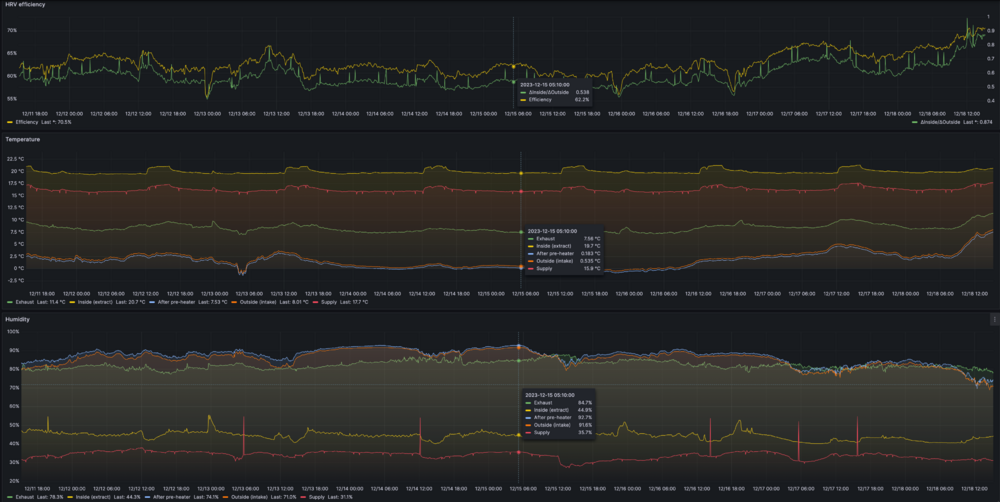This screenshot has width=1000, height=502.
Task: Click blue After pre-heater swatch in Temperature legend
Action: coord(151,301)
